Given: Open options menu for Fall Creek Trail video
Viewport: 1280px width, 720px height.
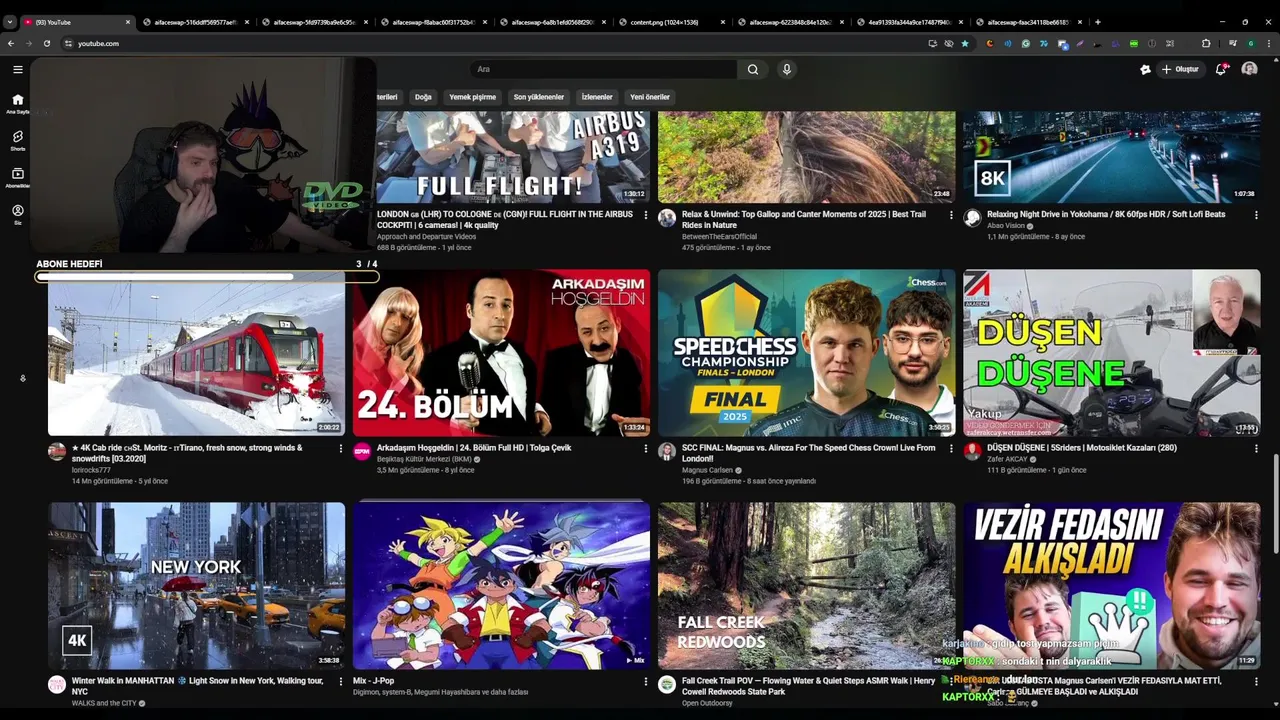Looking at the screenshot, I should pyautogui.click(x=951, y=682).
